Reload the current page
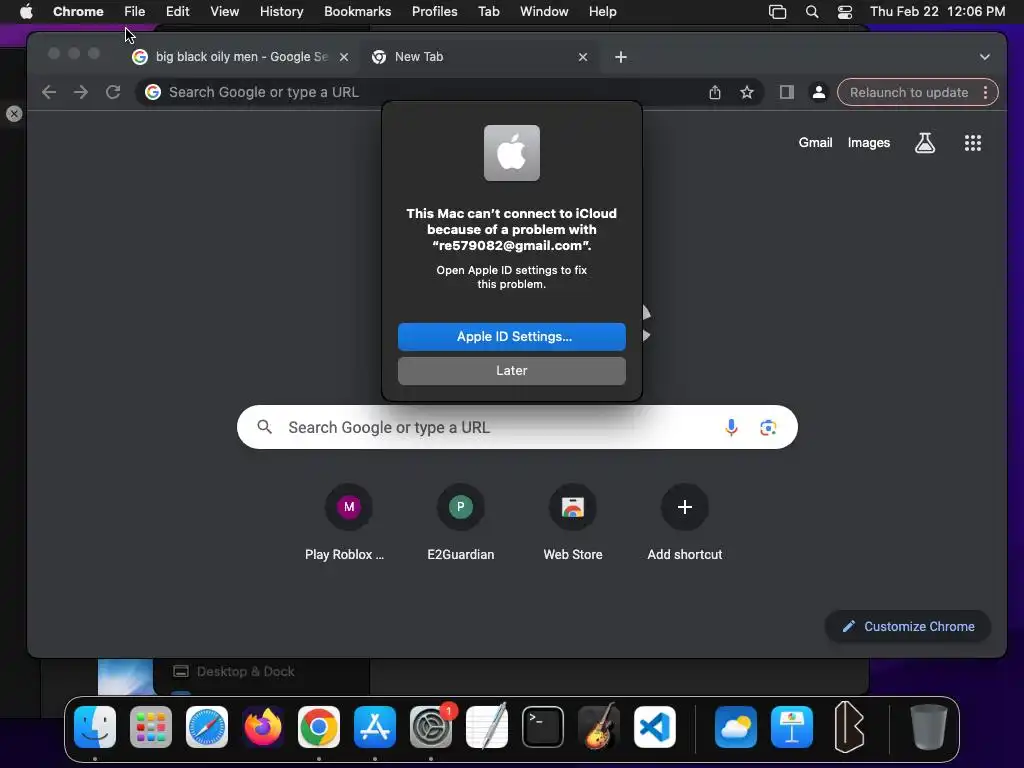This screenshot has height=768, width=1024. click(x=113, y=92)
